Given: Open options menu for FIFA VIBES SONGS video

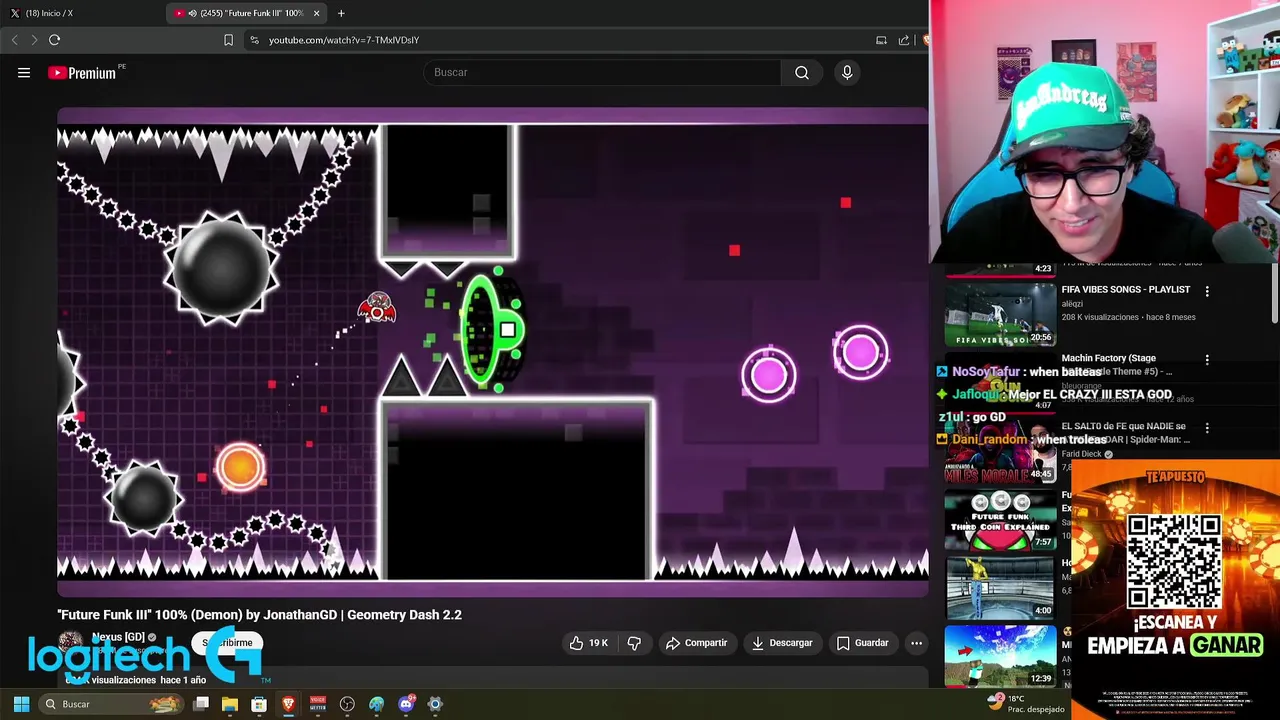Looking at the screenshot, I should tap(1207, 292).
